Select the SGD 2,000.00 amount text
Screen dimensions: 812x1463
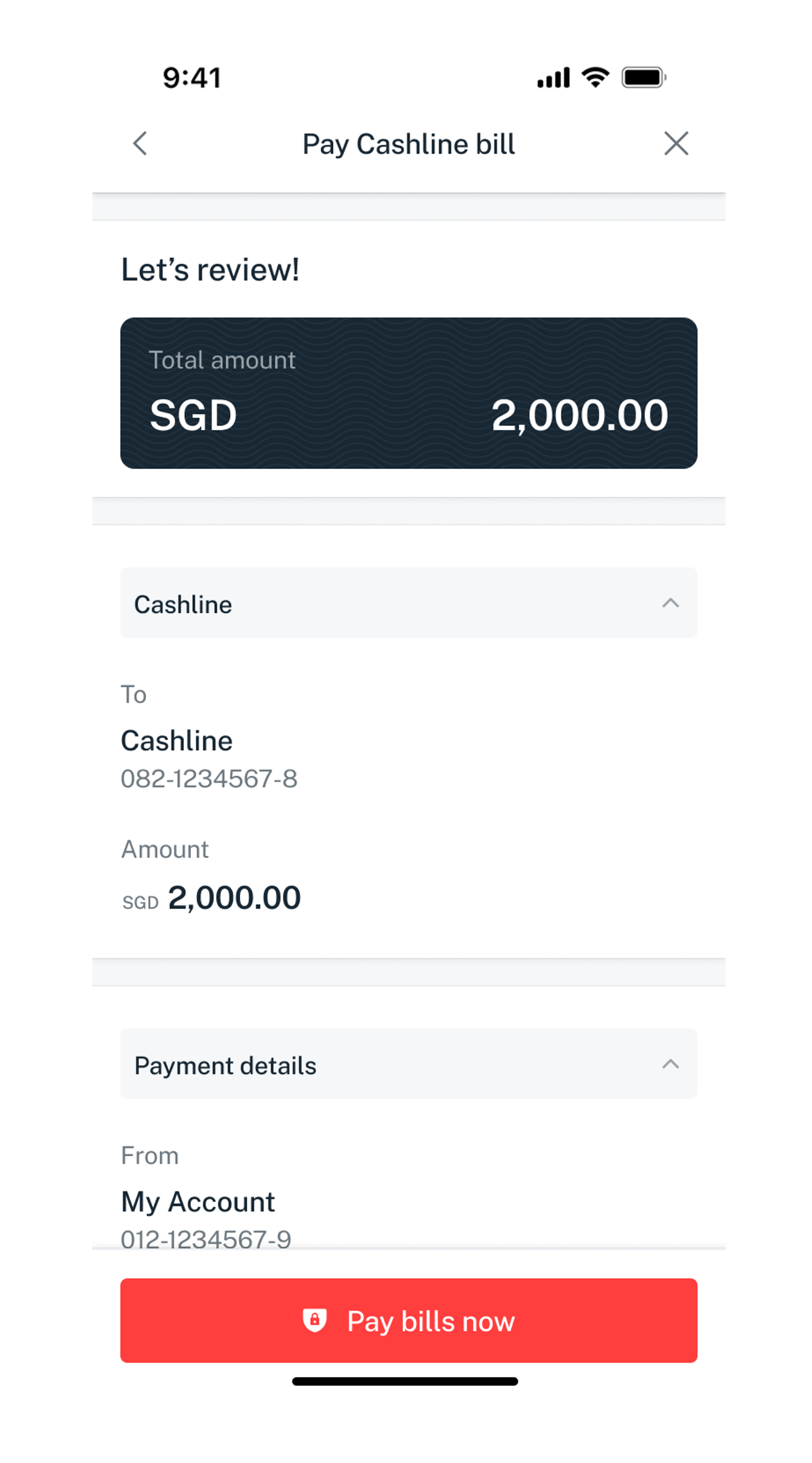click(x=212, y=897)
